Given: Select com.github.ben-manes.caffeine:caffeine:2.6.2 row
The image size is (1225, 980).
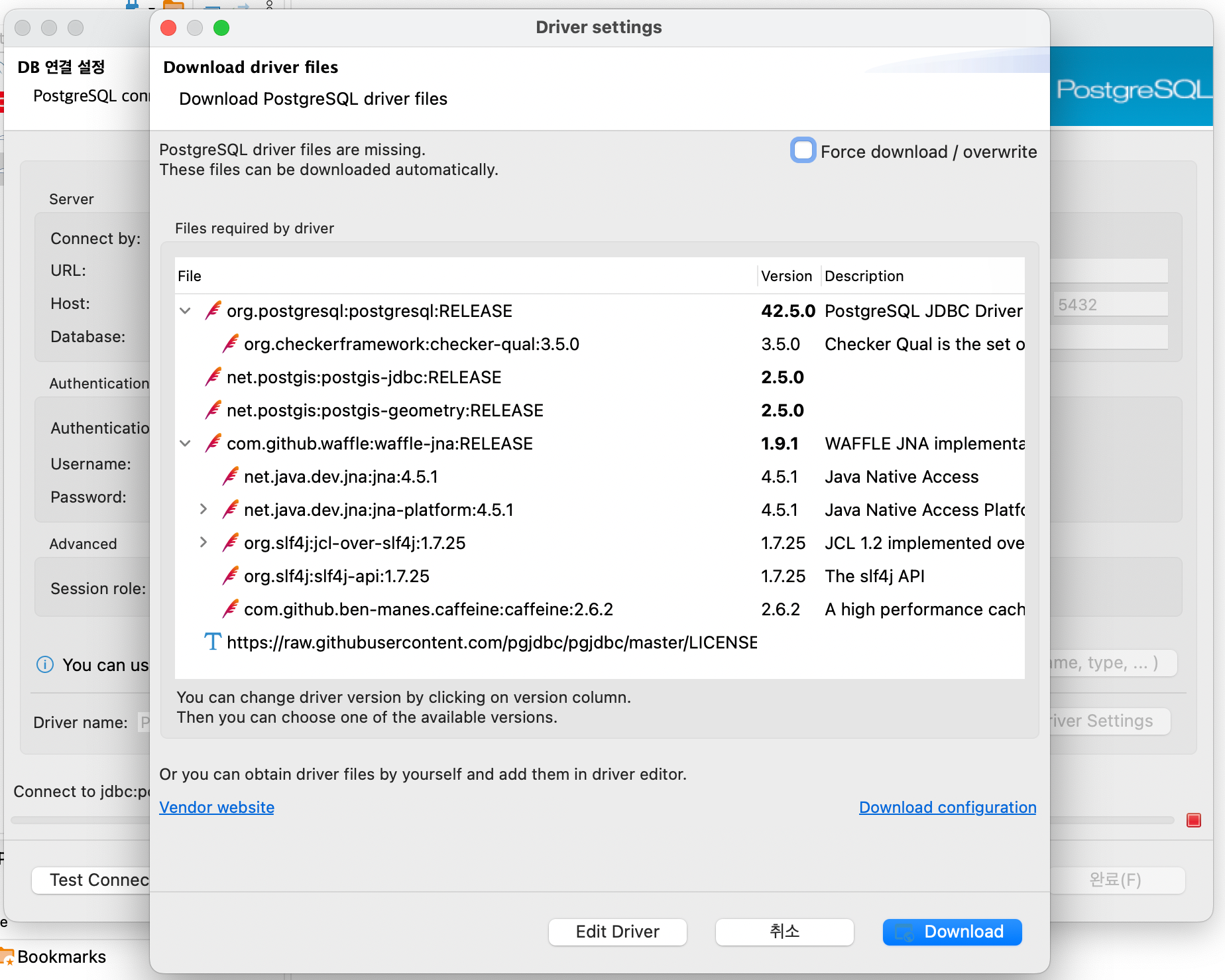Looking at the screenshot, I should coord(599,609).
